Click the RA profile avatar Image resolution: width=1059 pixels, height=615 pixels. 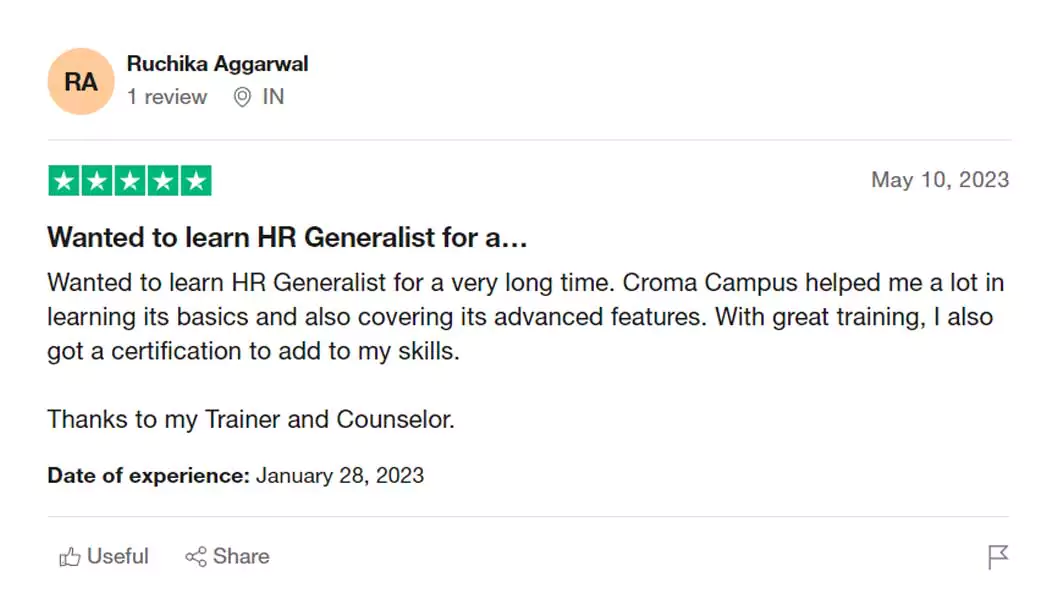[x=81, y=82]
